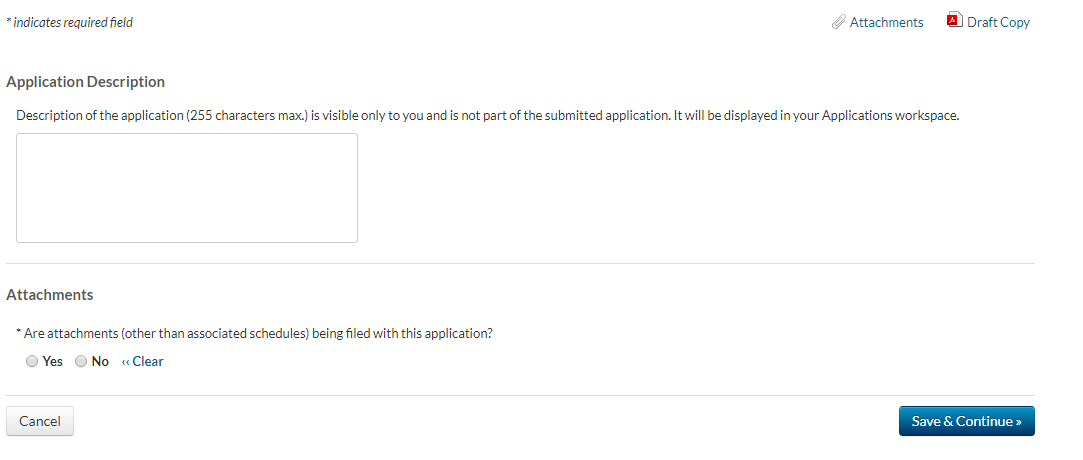Select the No radio button for attachments
The height and width of the screenshot is (460, 1083).
(81, 362)
